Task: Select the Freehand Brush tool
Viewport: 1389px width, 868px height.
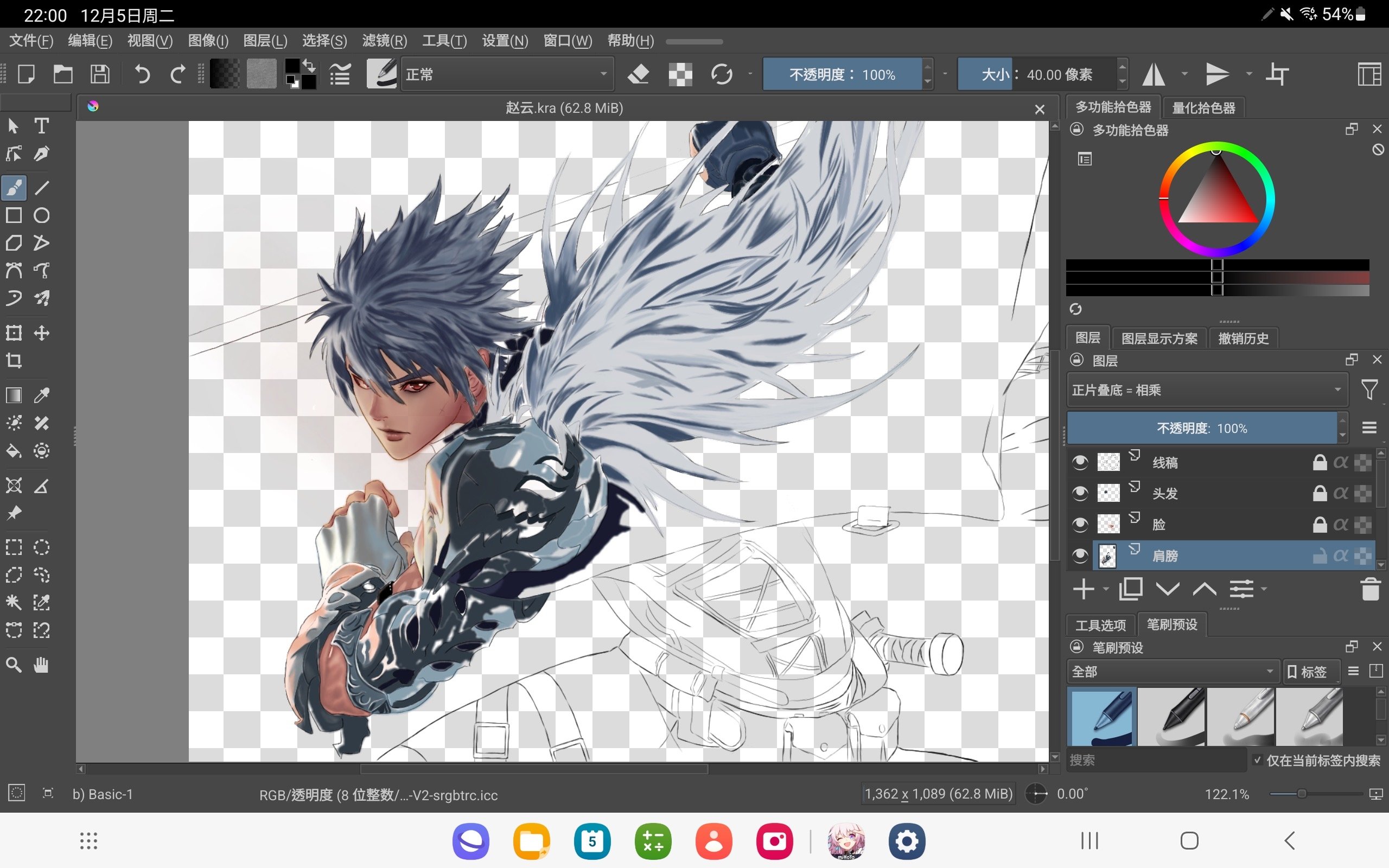Action: tap(14, 188)
